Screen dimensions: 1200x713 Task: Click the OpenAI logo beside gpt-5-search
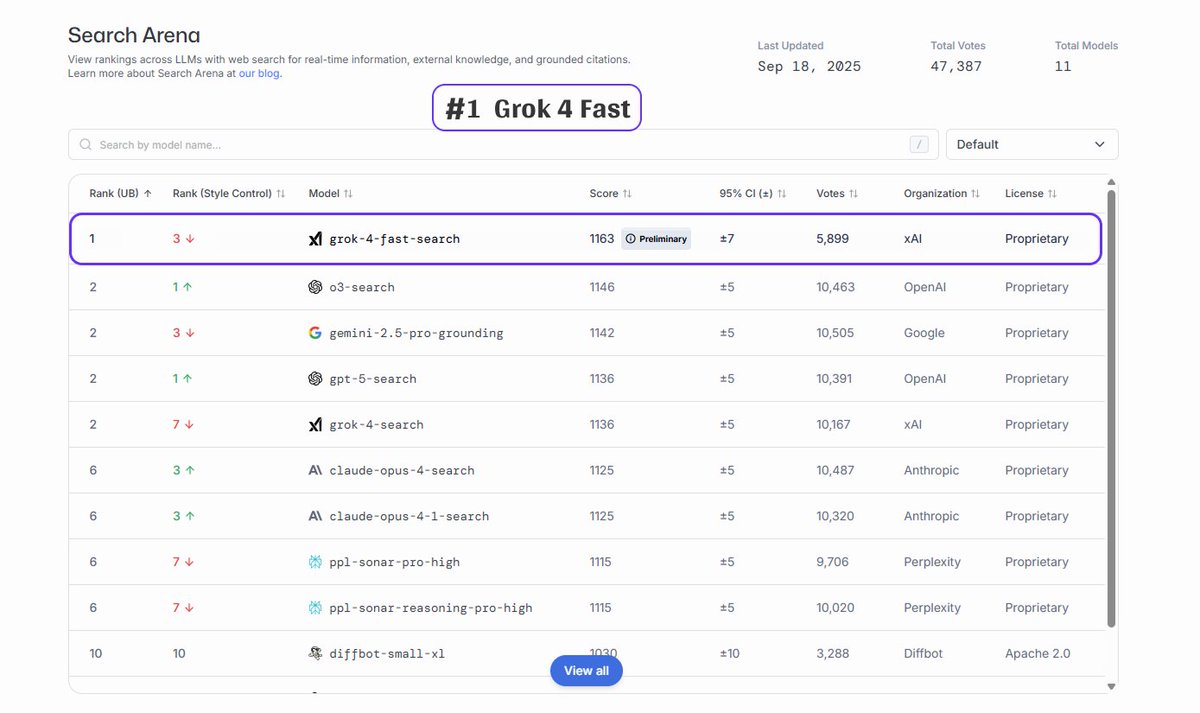(x=315, y=379)
